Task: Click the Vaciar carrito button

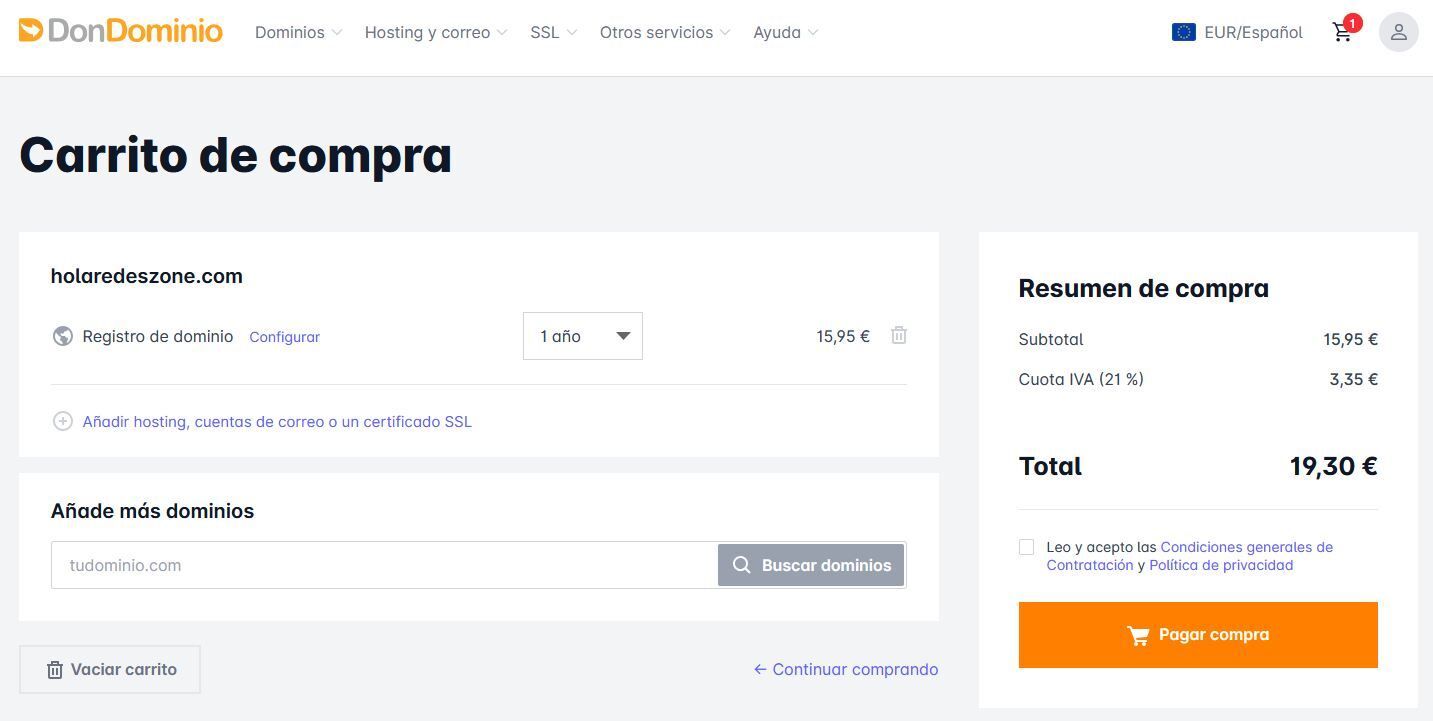Action: click(x=110, y=669)
